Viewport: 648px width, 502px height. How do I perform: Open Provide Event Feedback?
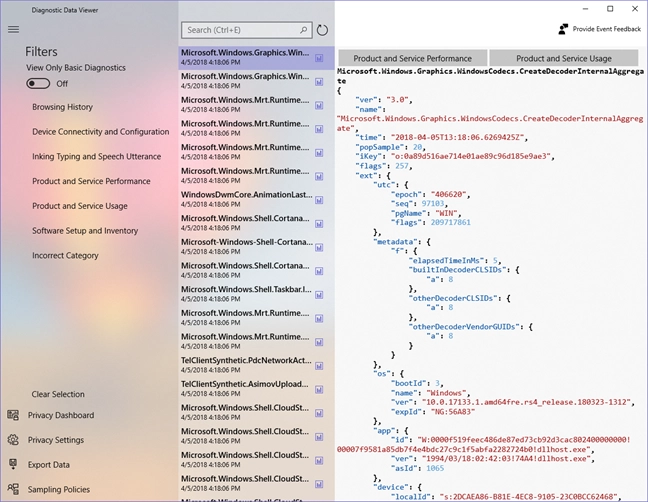(x=600, y=29)
